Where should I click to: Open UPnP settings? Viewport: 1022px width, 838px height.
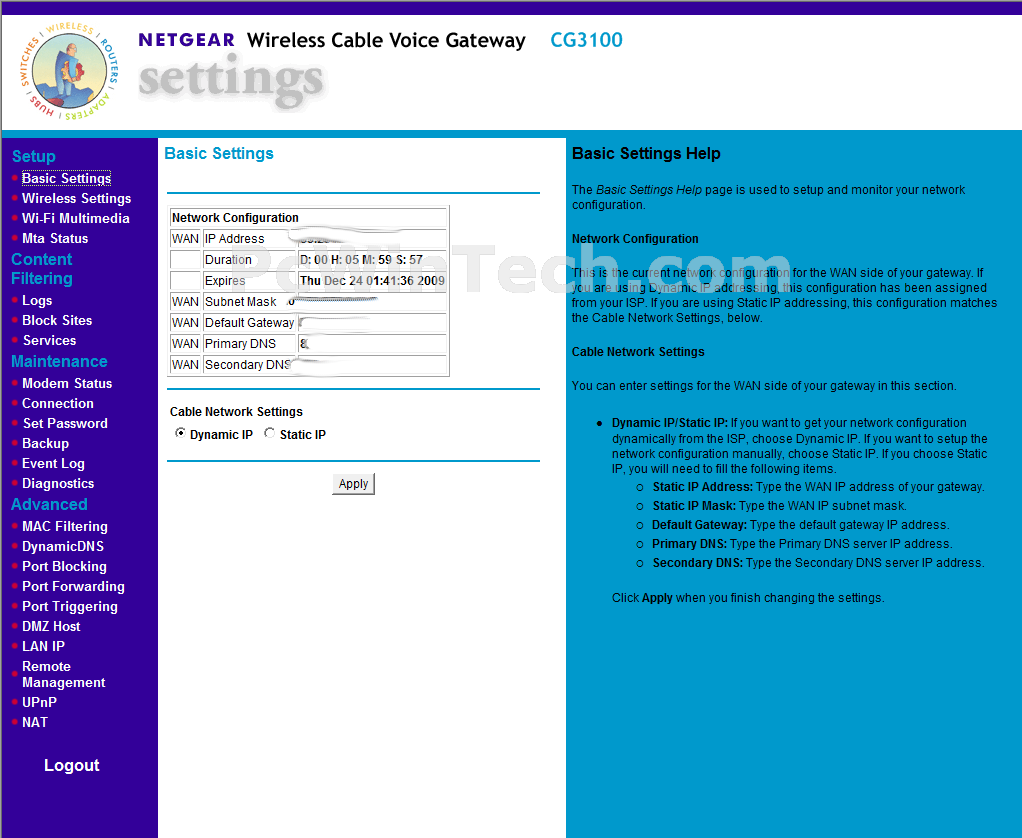tap(39, 702)
